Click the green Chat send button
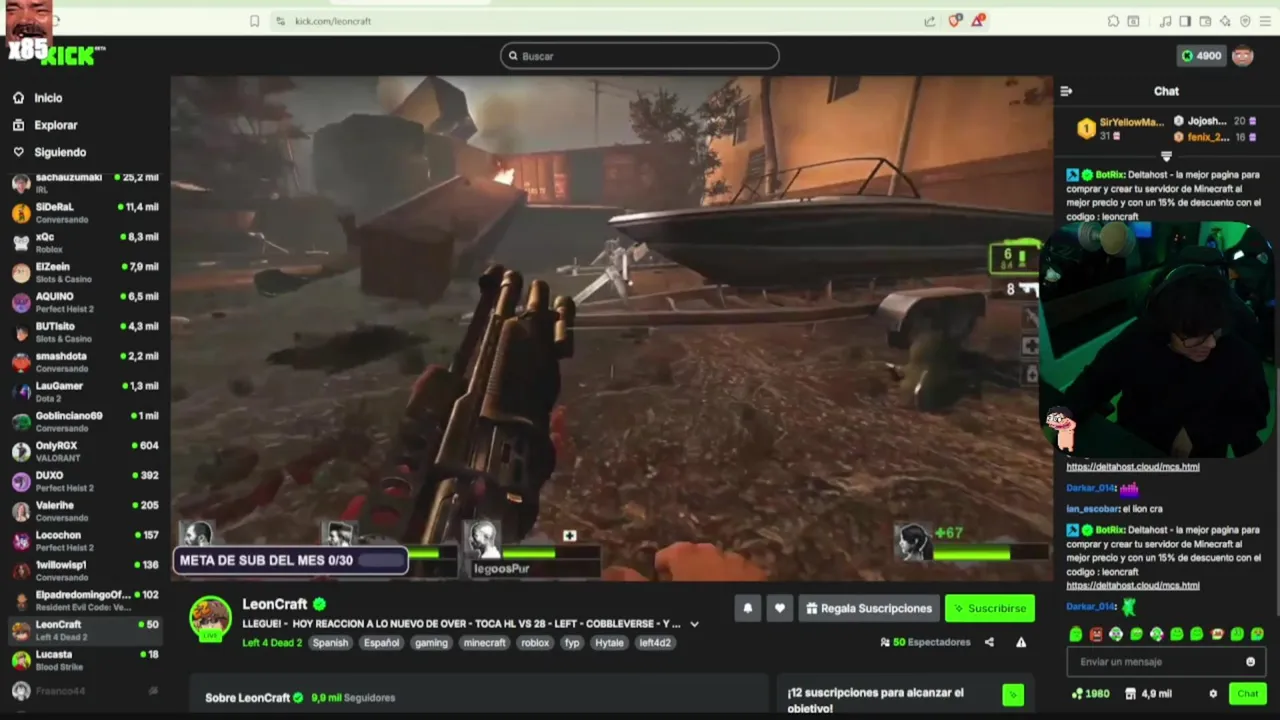Screen dimensions: 1280x720 (1248, 693)
